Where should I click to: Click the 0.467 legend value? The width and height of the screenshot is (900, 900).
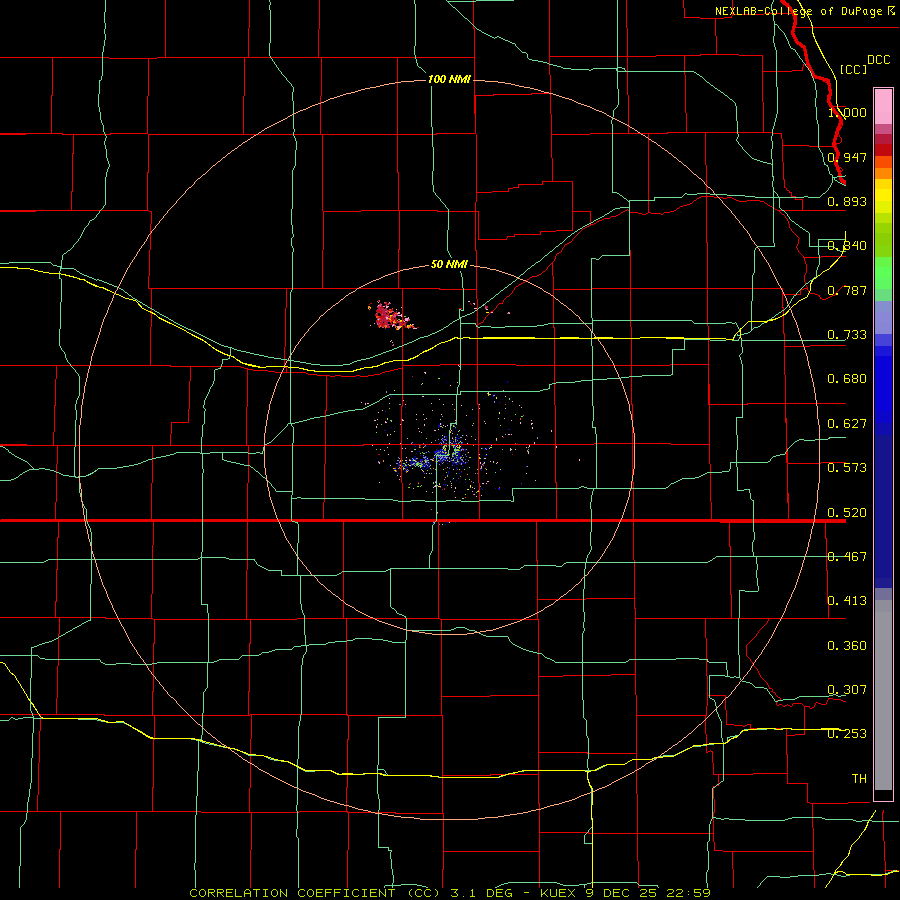pyautogui.click(x=847, y=557)
